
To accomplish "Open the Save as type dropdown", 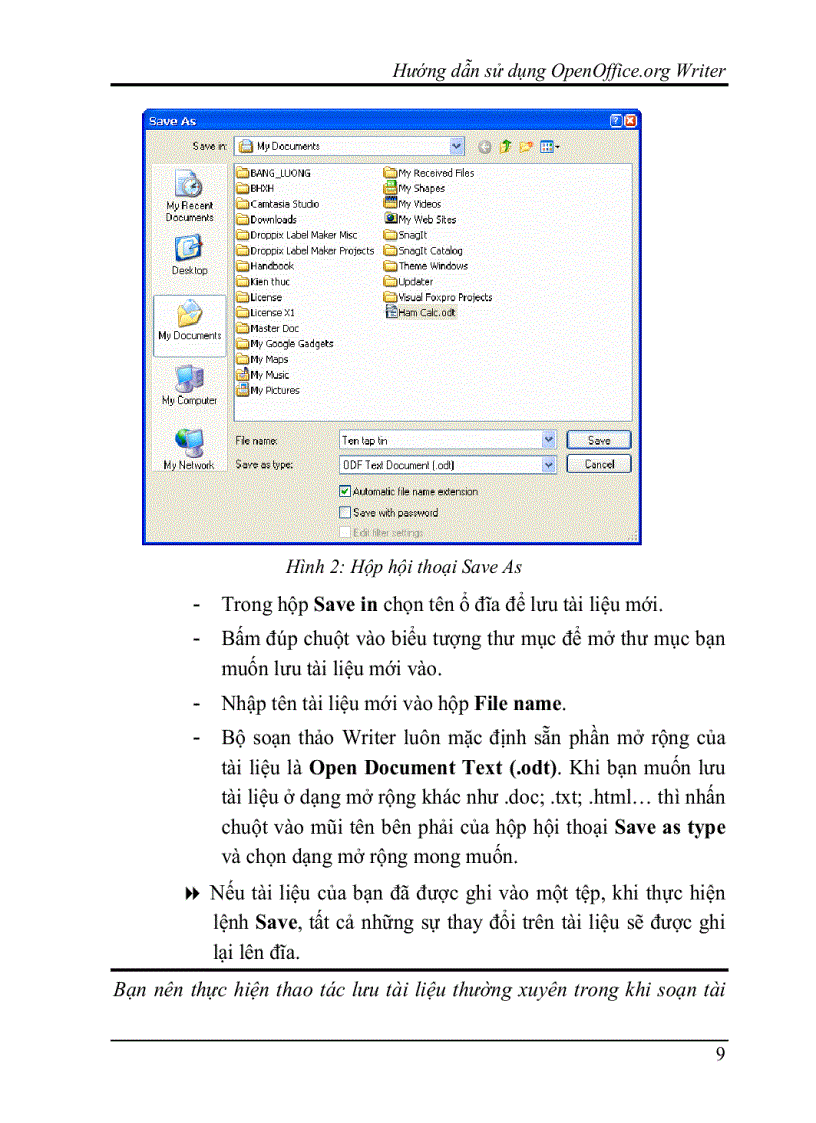I will [548, 464].
